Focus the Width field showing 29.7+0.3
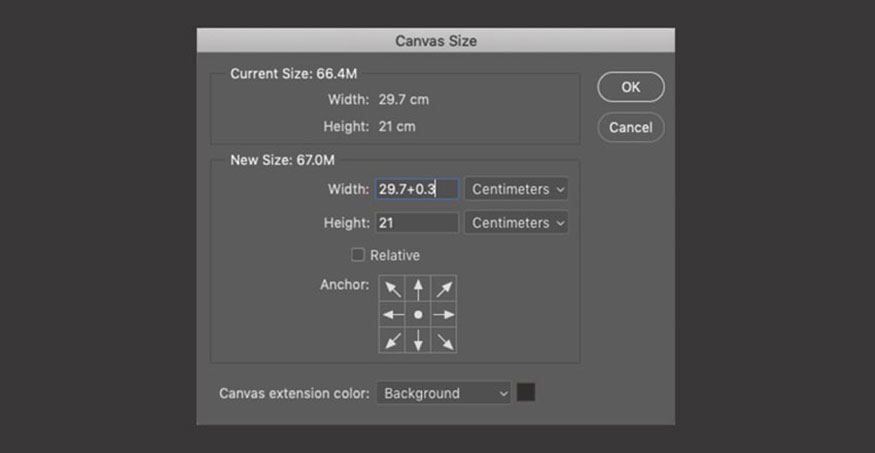 coord(417,189)
